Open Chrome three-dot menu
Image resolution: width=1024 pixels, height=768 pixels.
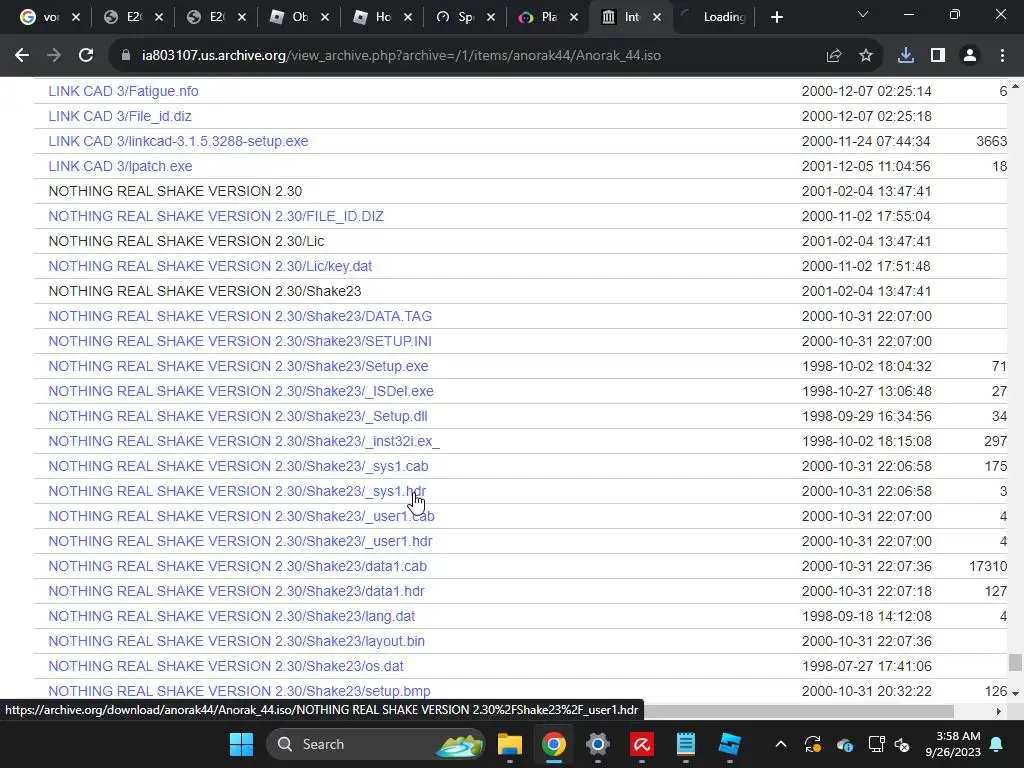[1002, 56]
